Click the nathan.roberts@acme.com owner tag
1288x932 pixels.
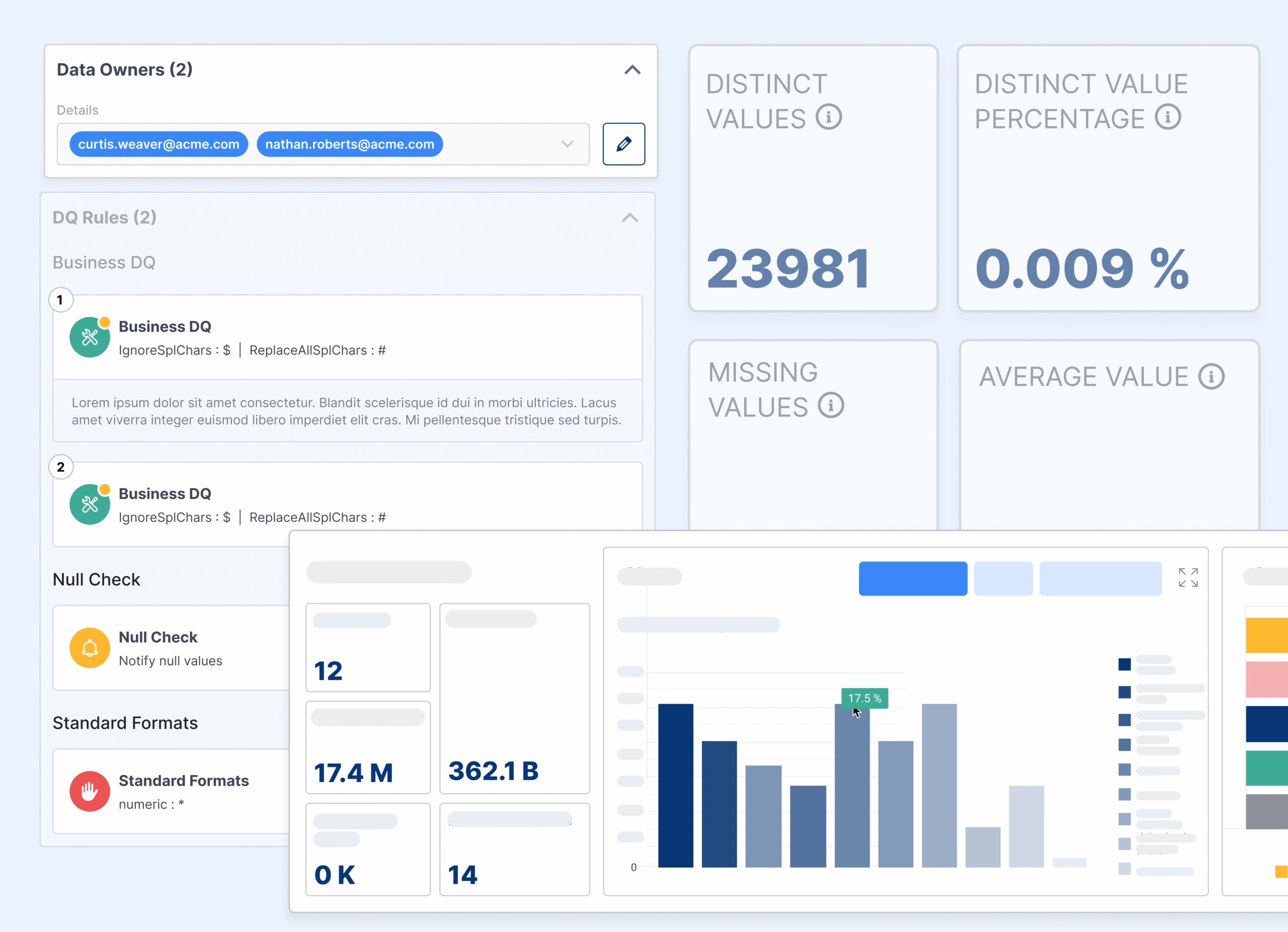click(x=349, y=144)
